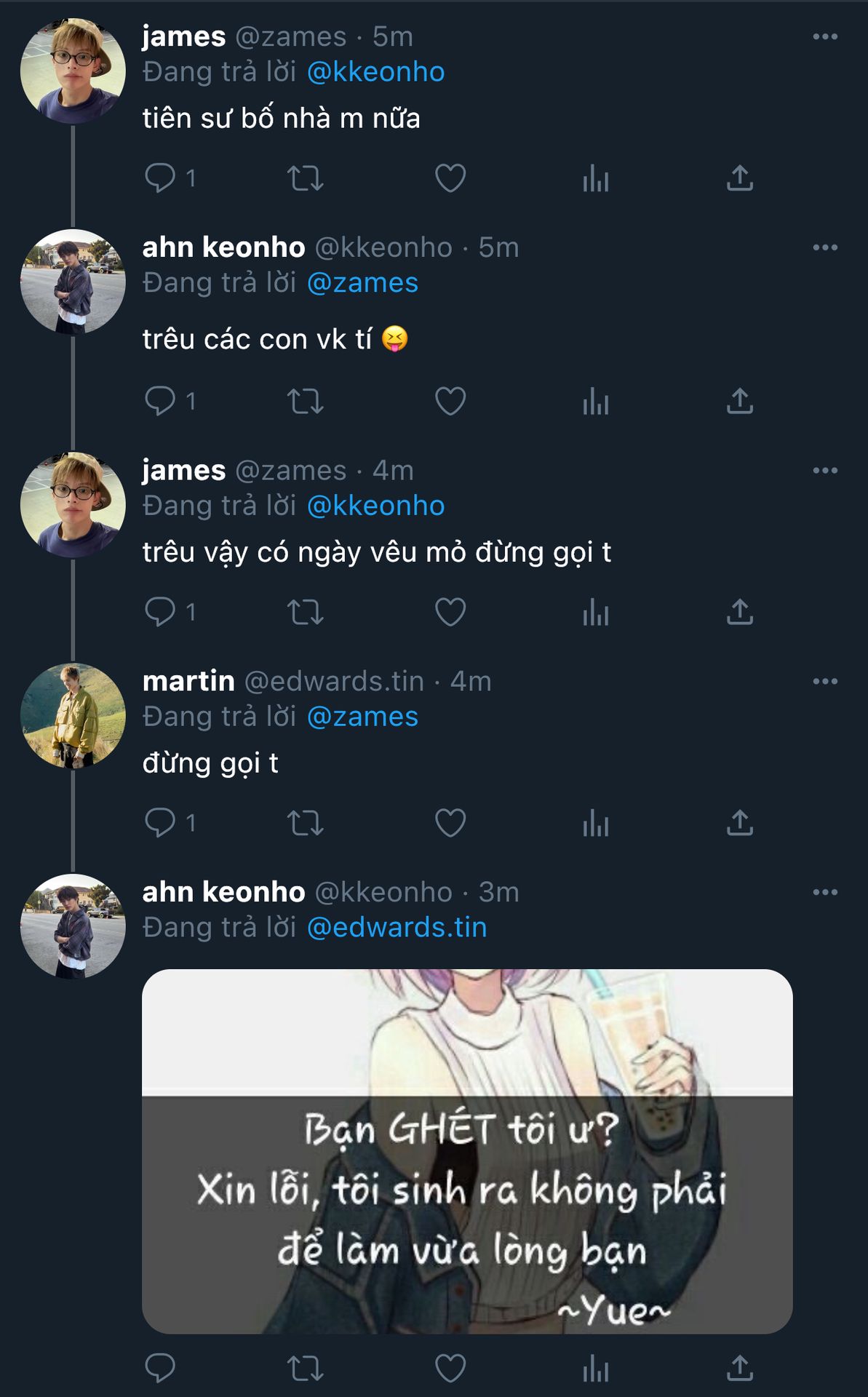
Task: Like martin's "đừng gọi t" tweet
Action: point(450,823)
